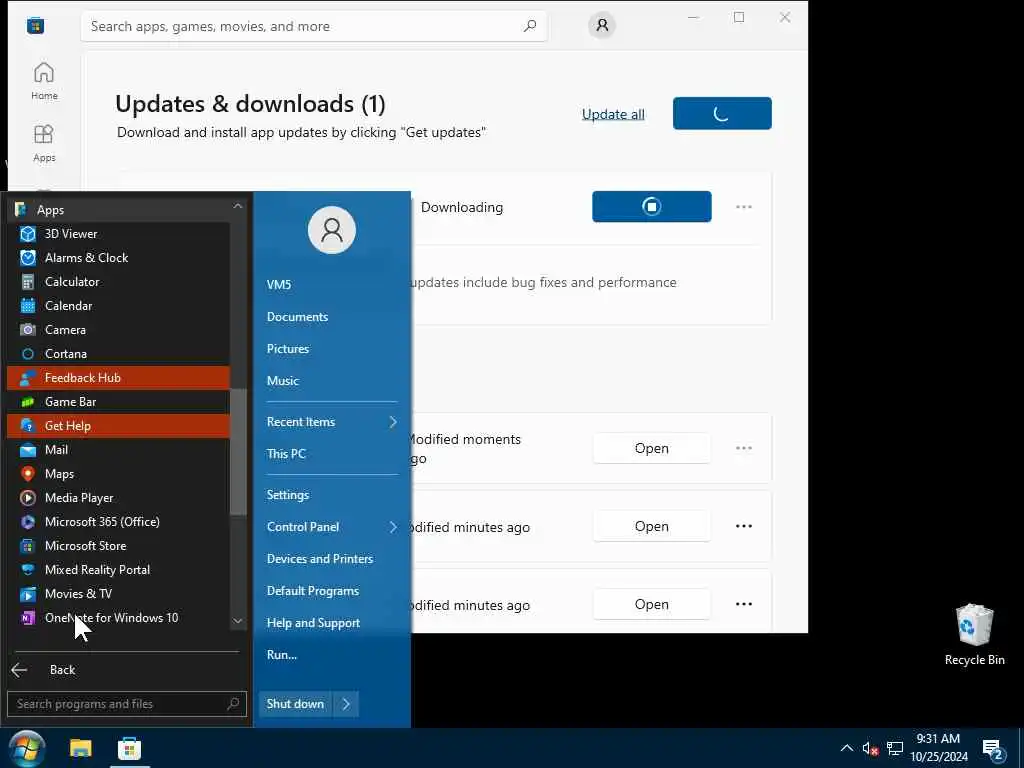The width and height of the screenshot is (1024, 768).
Task: Open Pictures from start menu
Action: pyautogui.click(x=288, y=349)
